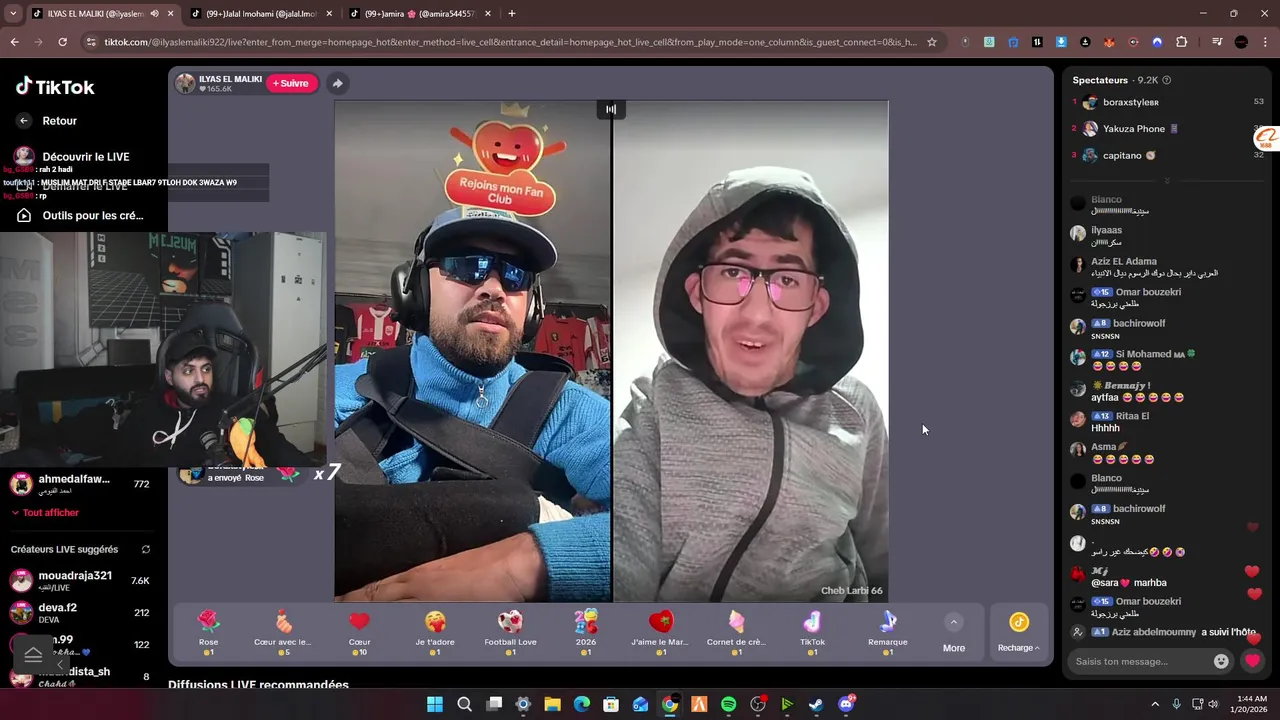Refresh suggested LIVE creators list
This screenshot has height=720, width=1280.
[146, 549]
